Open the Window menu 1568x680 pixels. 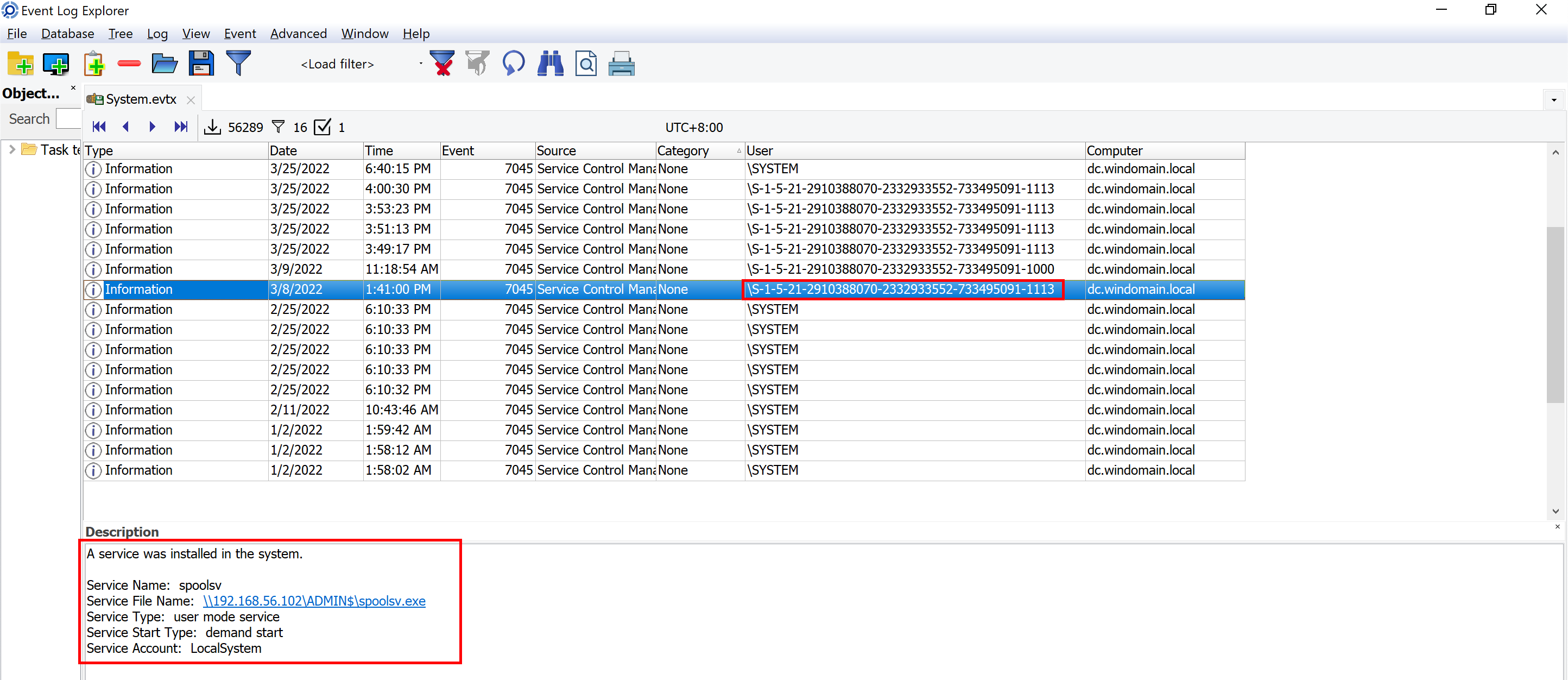pyautogui.click(x=365, y=34)
